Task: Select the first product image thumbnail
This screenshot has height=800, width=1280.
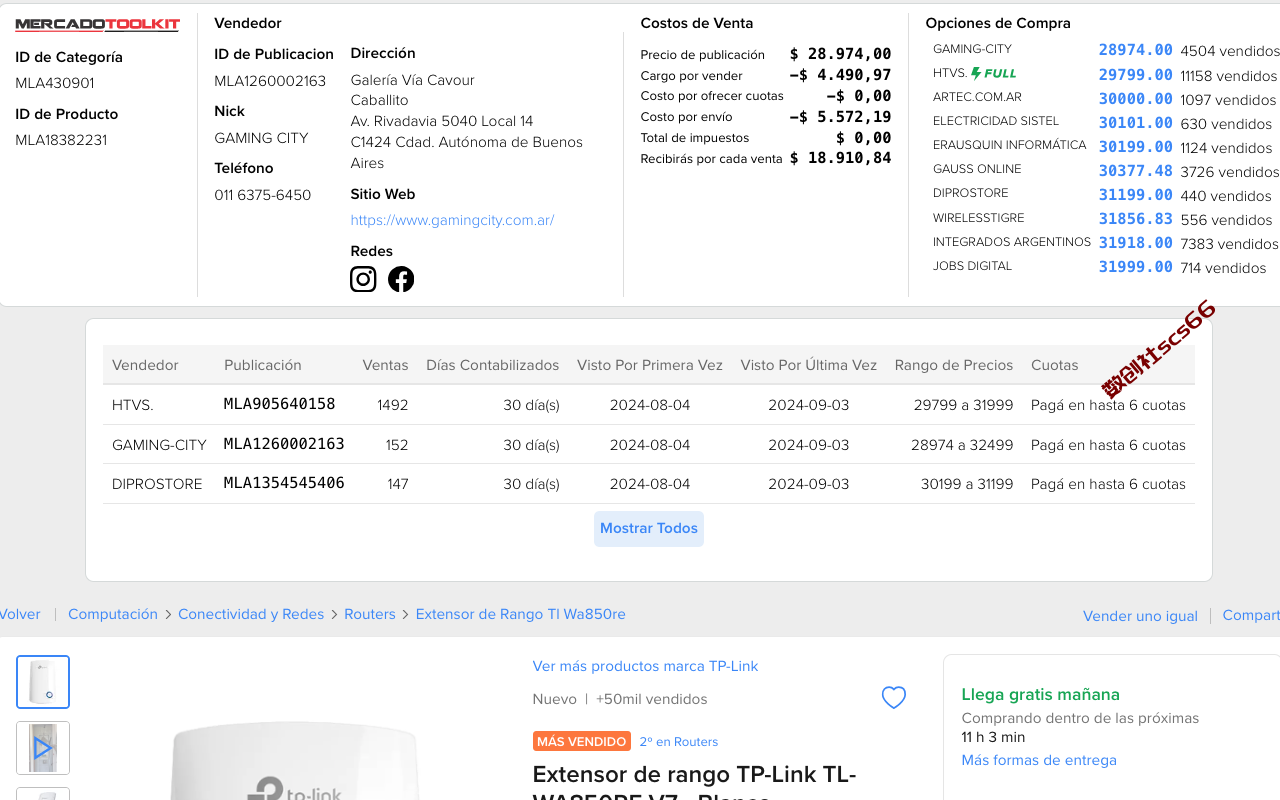Action: [43, 682]
